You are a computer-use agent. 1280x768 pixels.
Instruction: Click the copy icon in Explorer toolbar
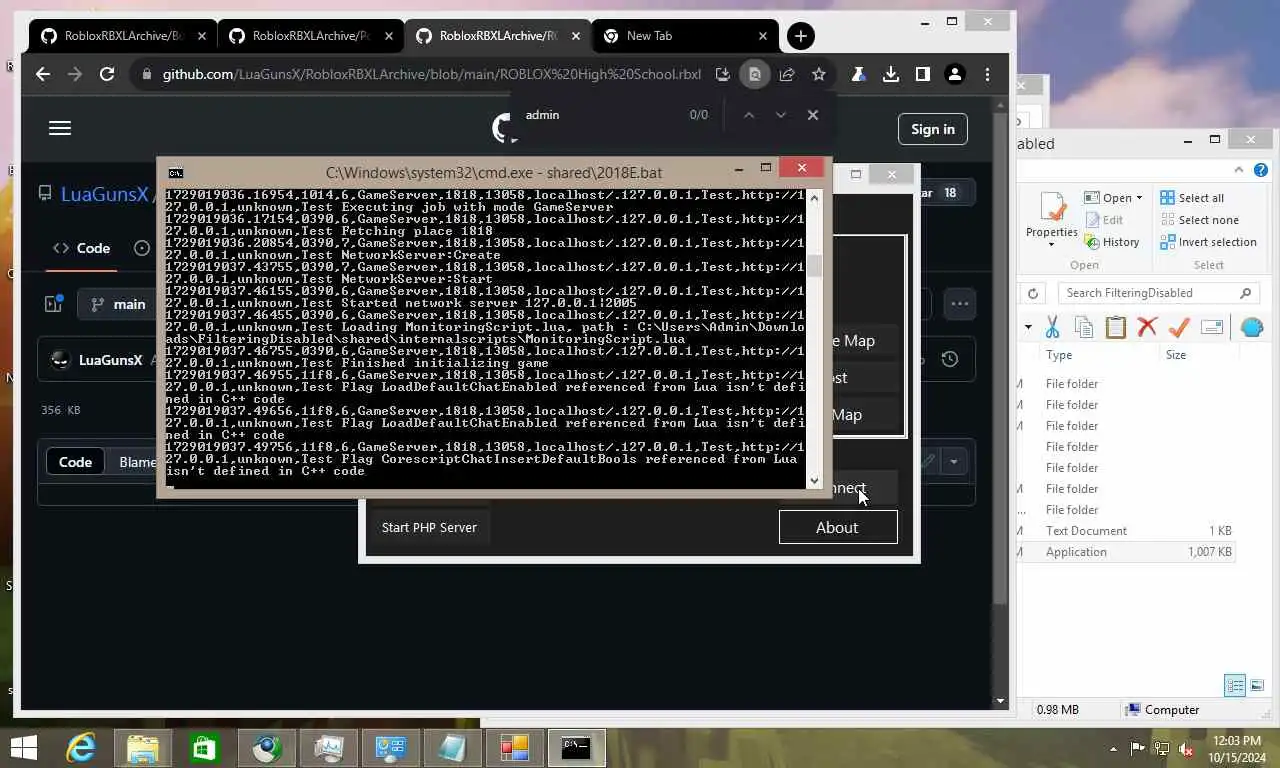click(x=1084, y=327)
